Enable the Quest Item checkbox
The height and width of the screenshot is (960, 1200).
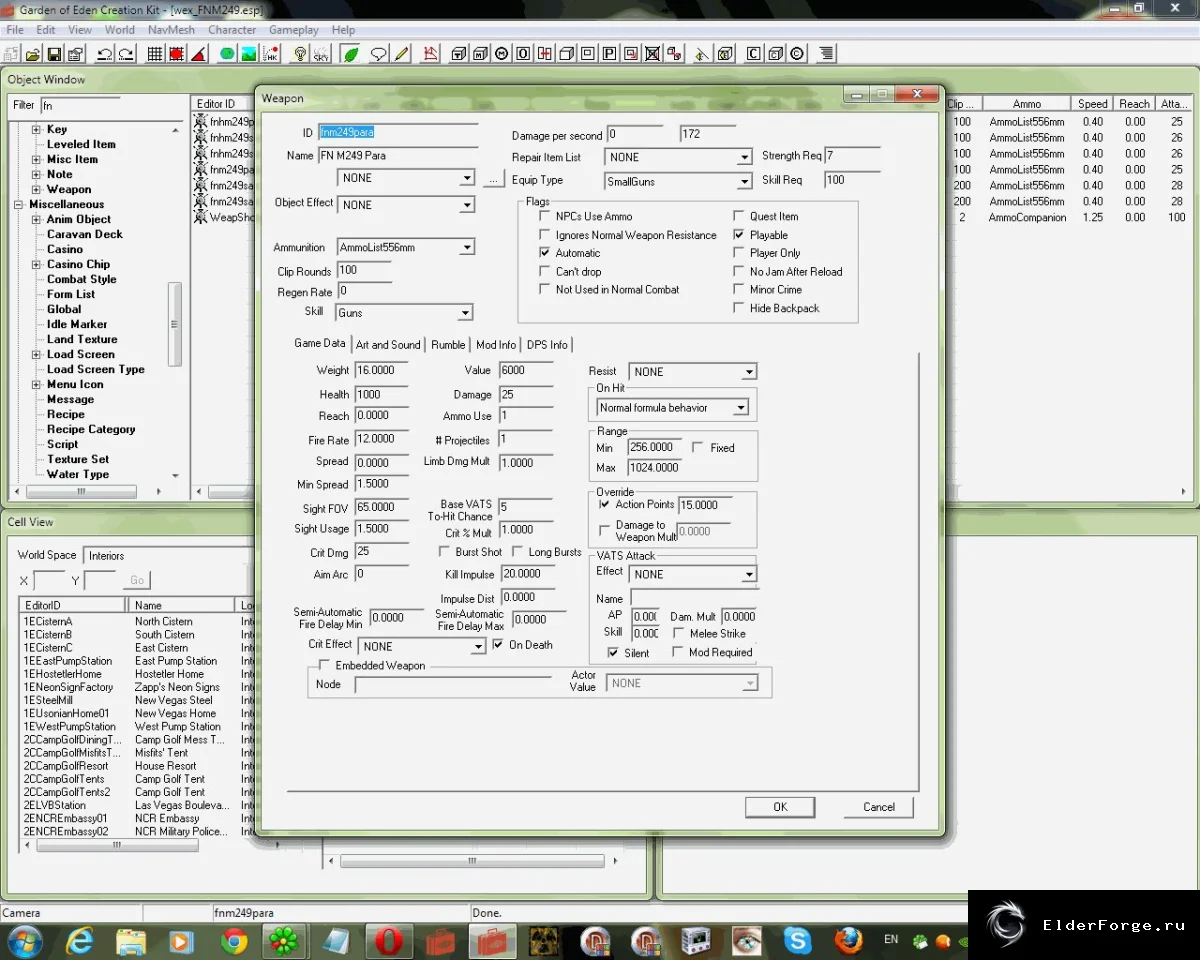click(739, 216)
